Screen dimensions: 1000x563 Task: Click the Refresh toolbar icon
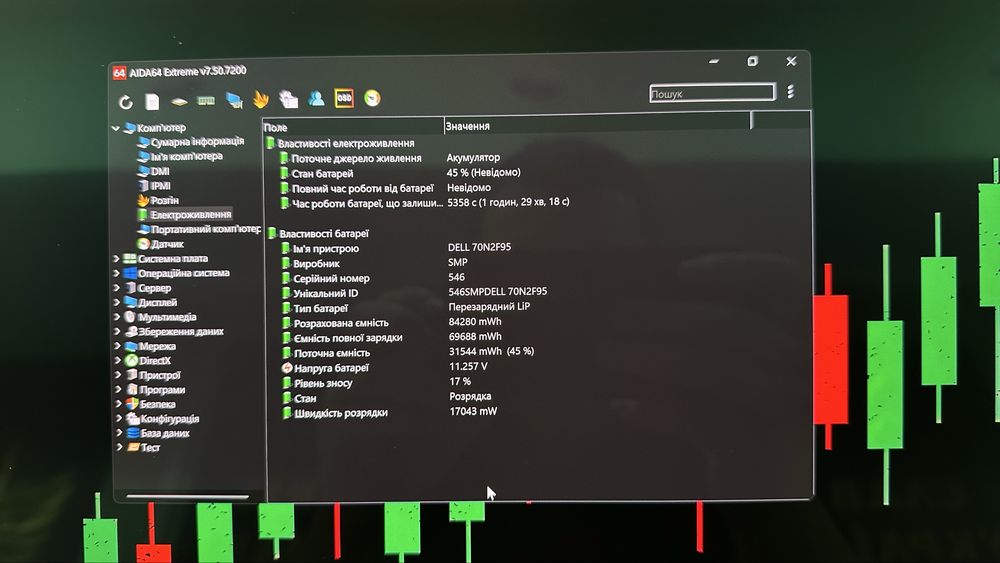coord(126,102)
